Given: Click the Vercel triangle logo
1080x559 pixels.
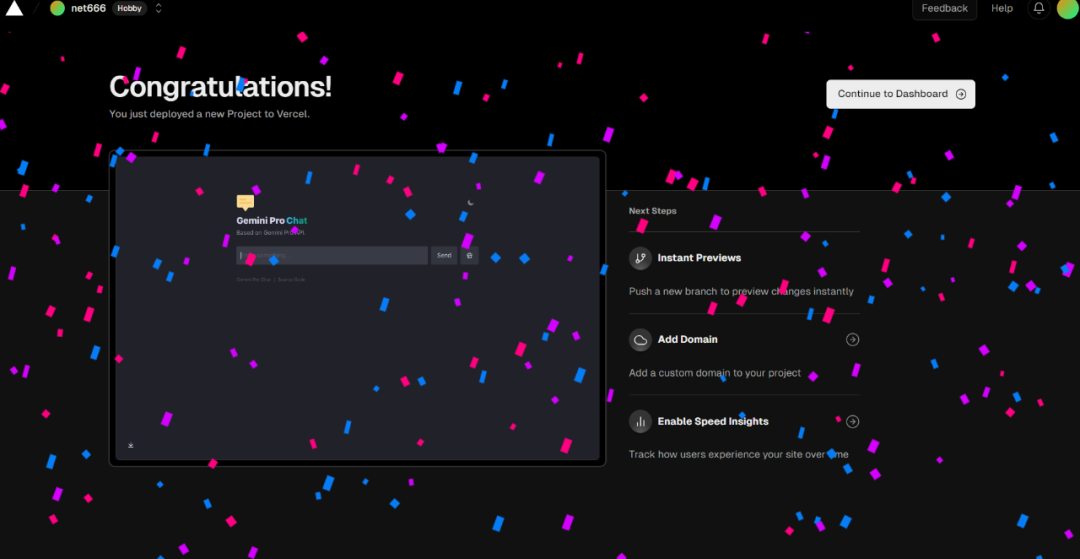Looking at the screenshot, I should tap(14, 8).
